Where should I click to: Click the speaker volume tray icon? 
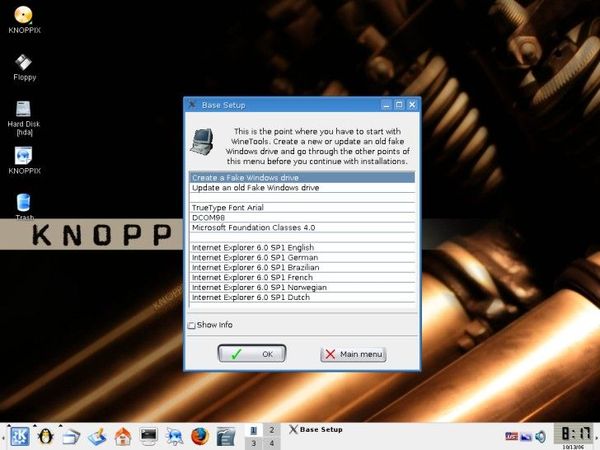(541, 436)
